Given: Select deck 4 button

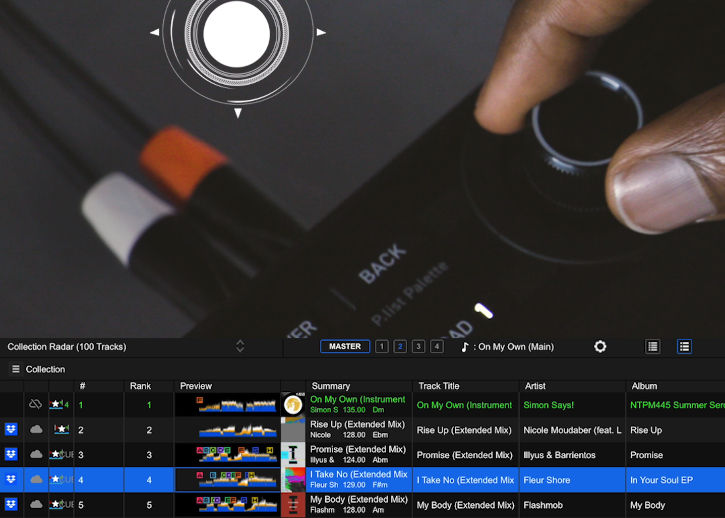Looking at the screenshot, I should (436, 346).
